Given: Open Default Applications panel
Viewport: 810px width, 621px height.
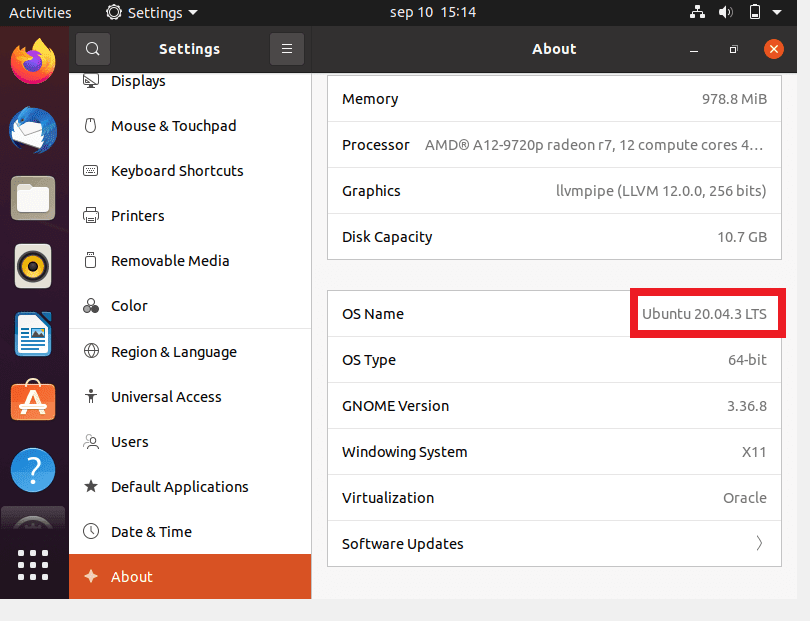Looking at the screenshot, I should coord(190,486).
